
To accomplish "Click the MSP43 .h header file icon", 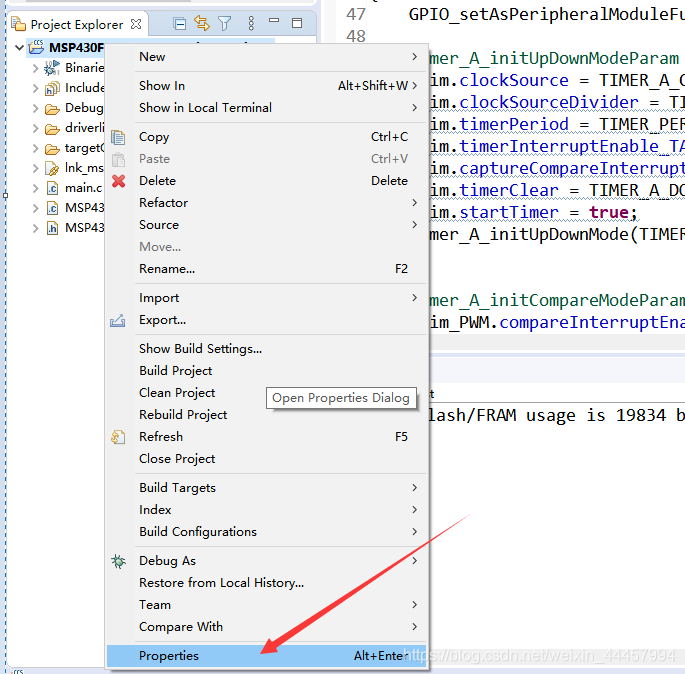I will (52, 228).
